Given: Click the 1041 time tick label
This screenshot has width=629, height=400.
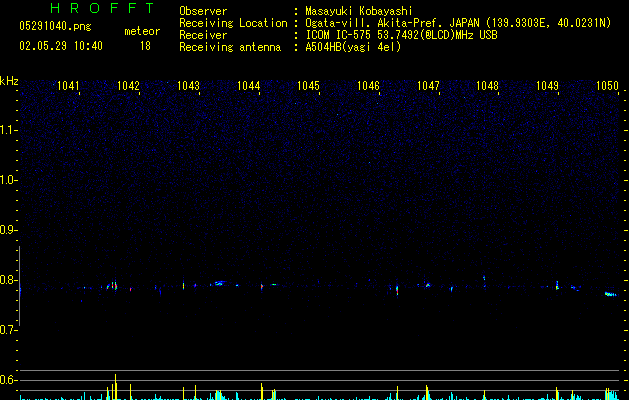Looking at the screenshot, I should (x=69, y=86).
